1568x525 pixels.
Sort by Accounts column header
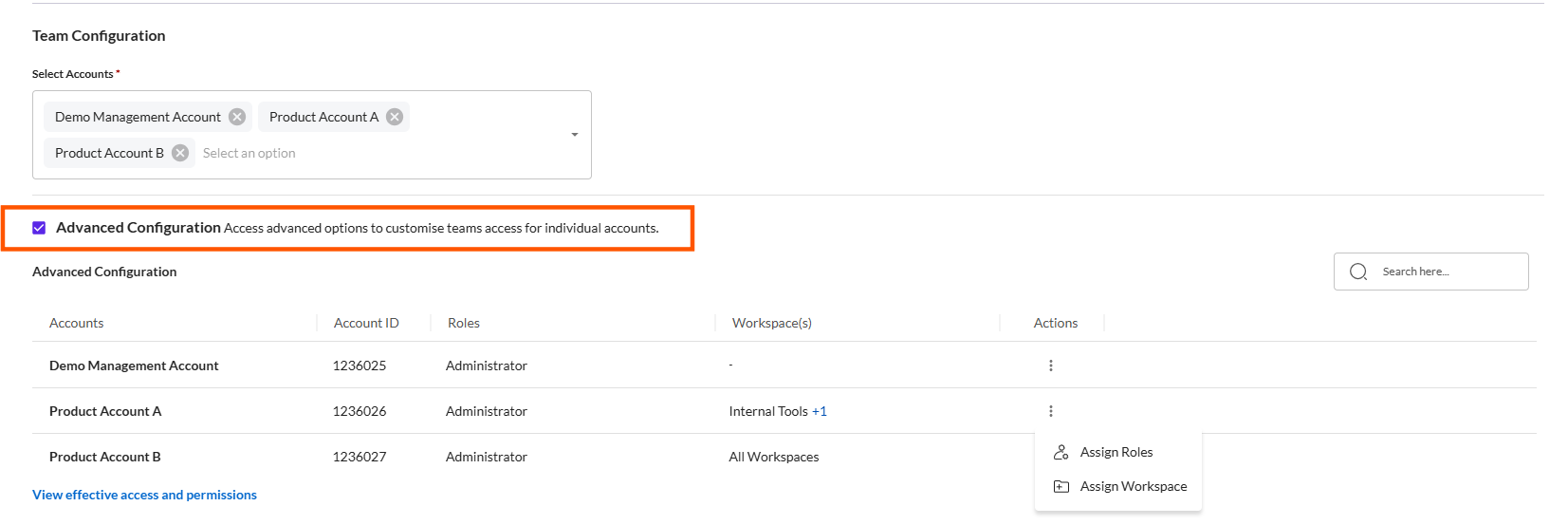pyautogui.click(x=77, y=323)
